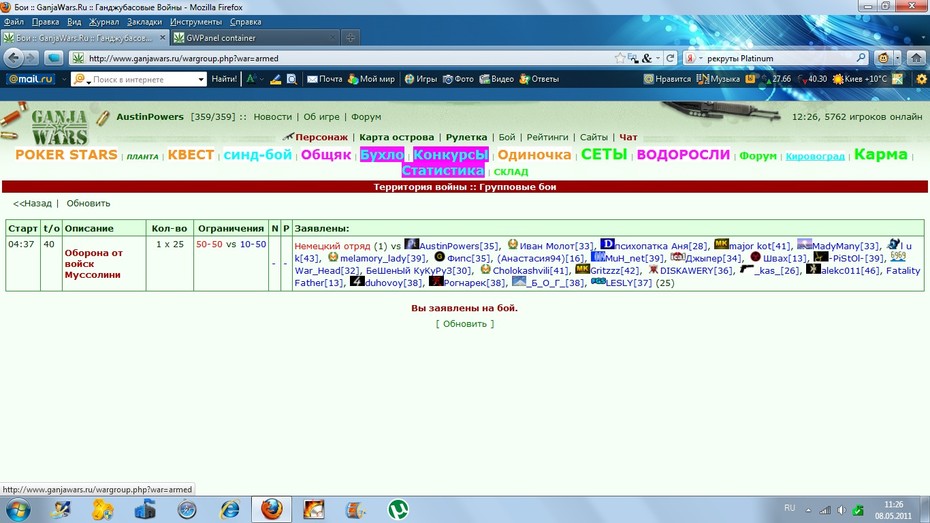This screenshot has width=930, height=523.
Task: Open Карта острова link
Action: coord(397,137)
